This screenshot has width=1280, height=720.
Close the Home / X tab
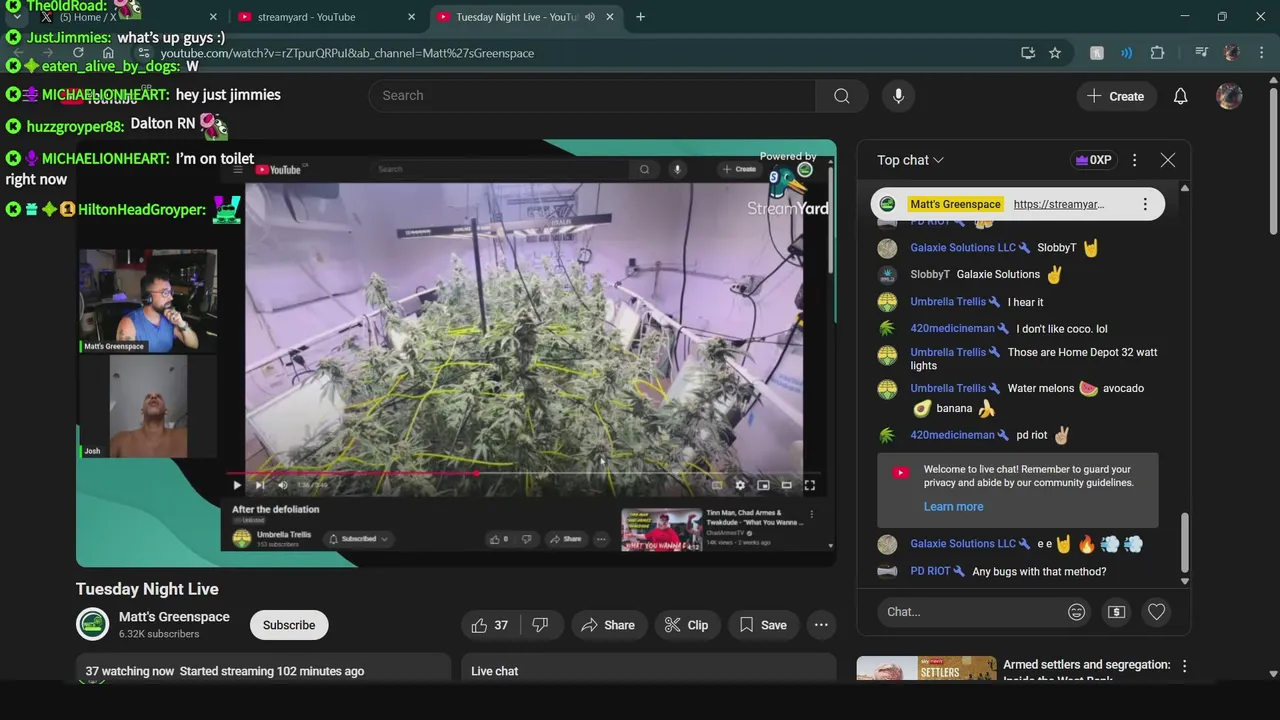[x=213, y=17]
